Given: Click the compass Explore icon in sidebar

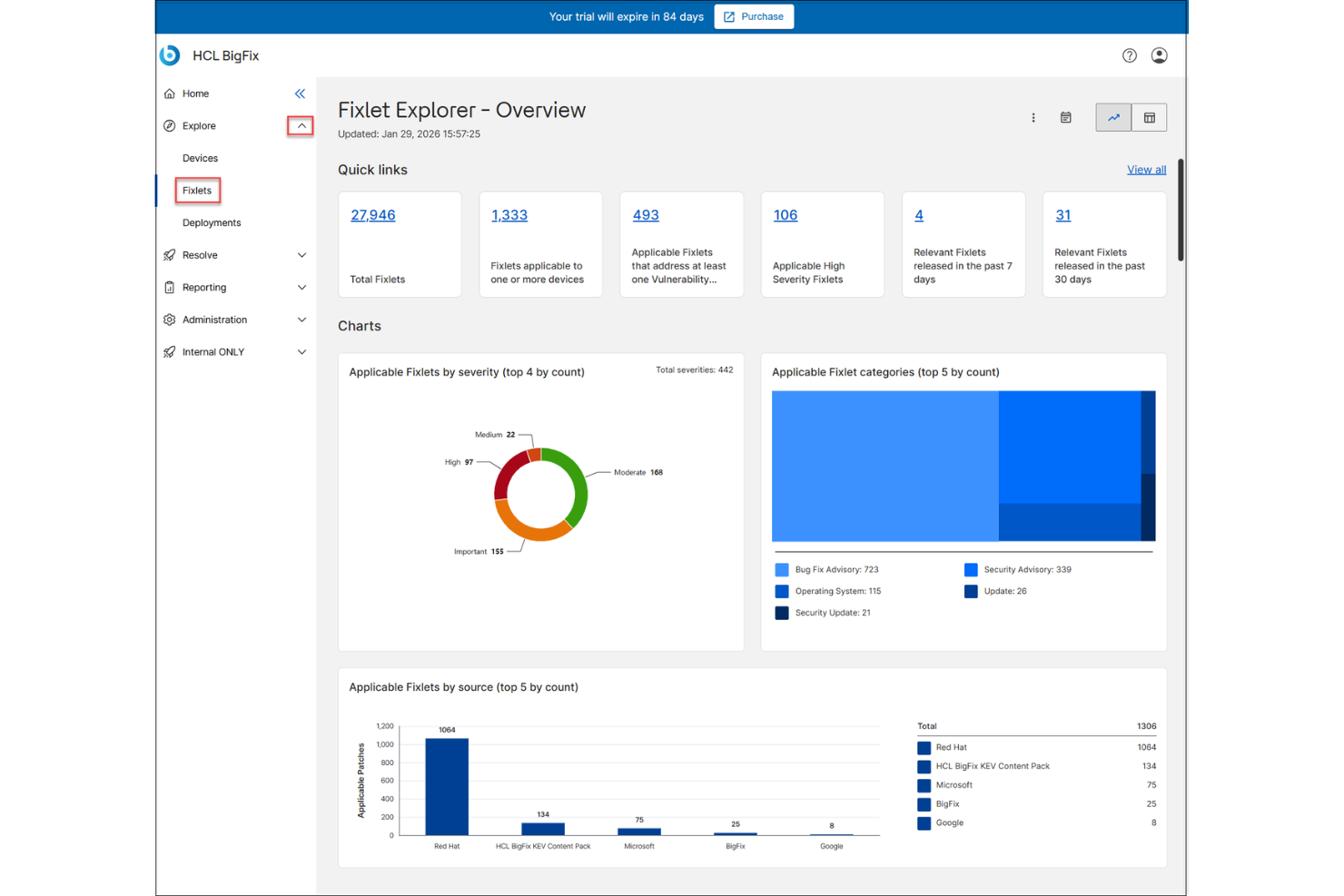Looking at the screenshot, I should pyautogui.click(x=169, y=125).
